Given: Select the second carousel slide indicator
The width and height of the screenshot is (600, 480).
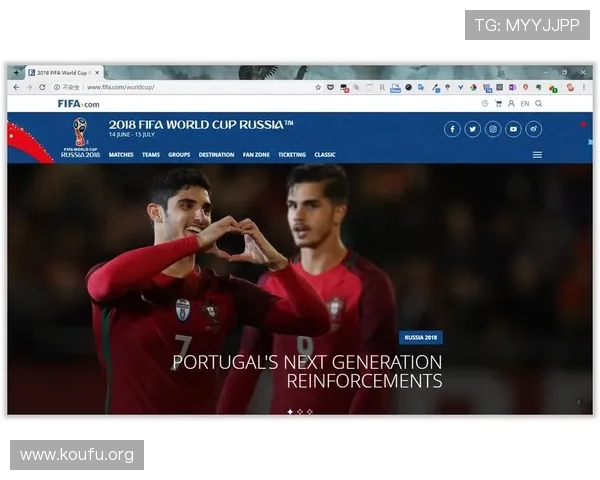Looking at the screenshot, I should pyautogui.click(x=300, y=411).
